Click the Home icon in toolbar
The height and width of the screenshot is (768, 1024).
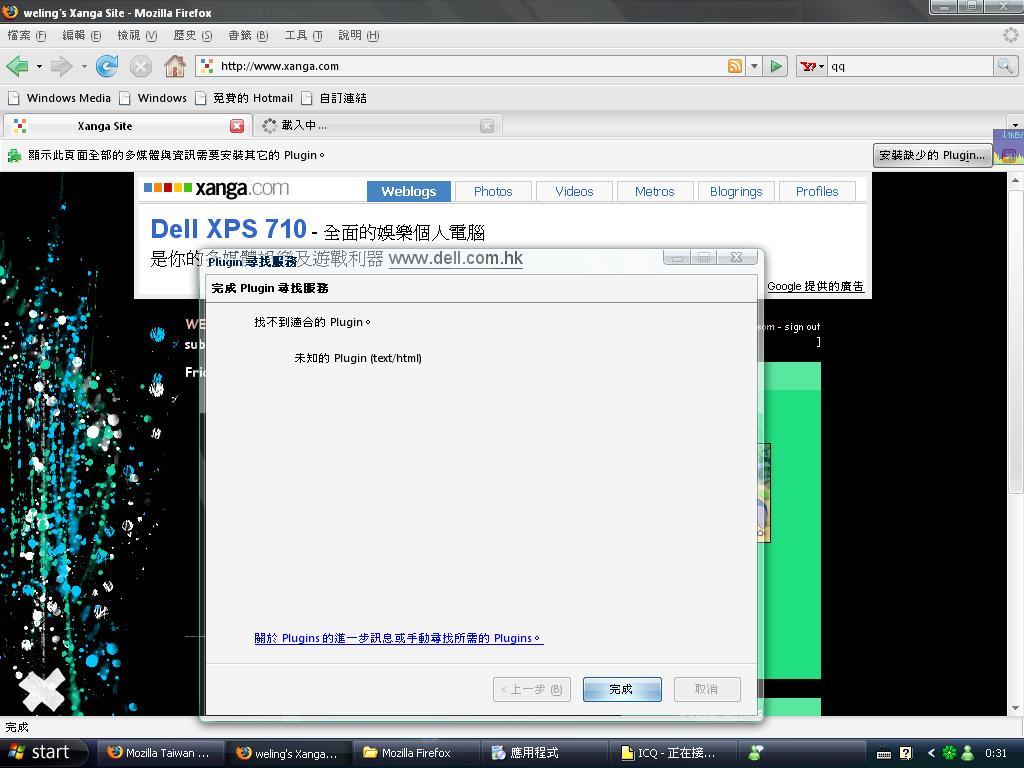tap(175, 66)
